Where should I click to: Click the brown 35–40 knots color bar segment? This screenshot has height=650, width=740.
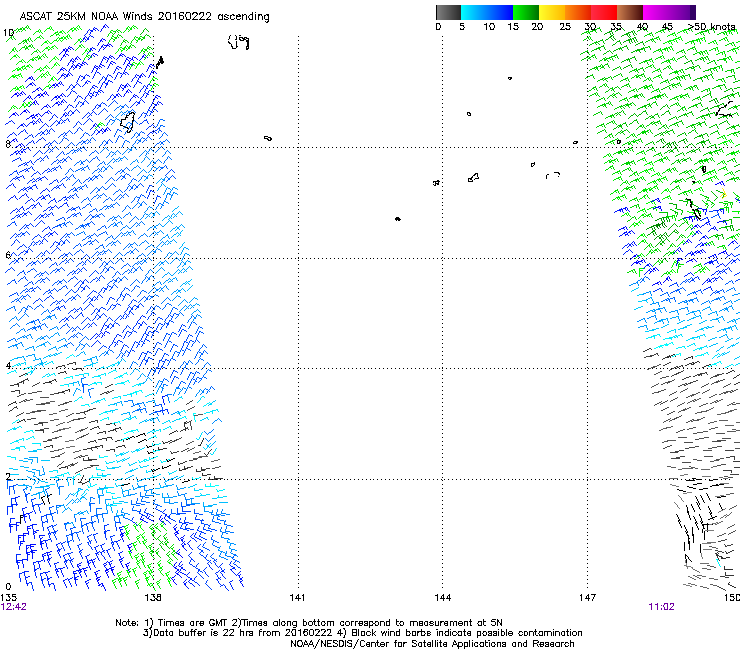630,12
